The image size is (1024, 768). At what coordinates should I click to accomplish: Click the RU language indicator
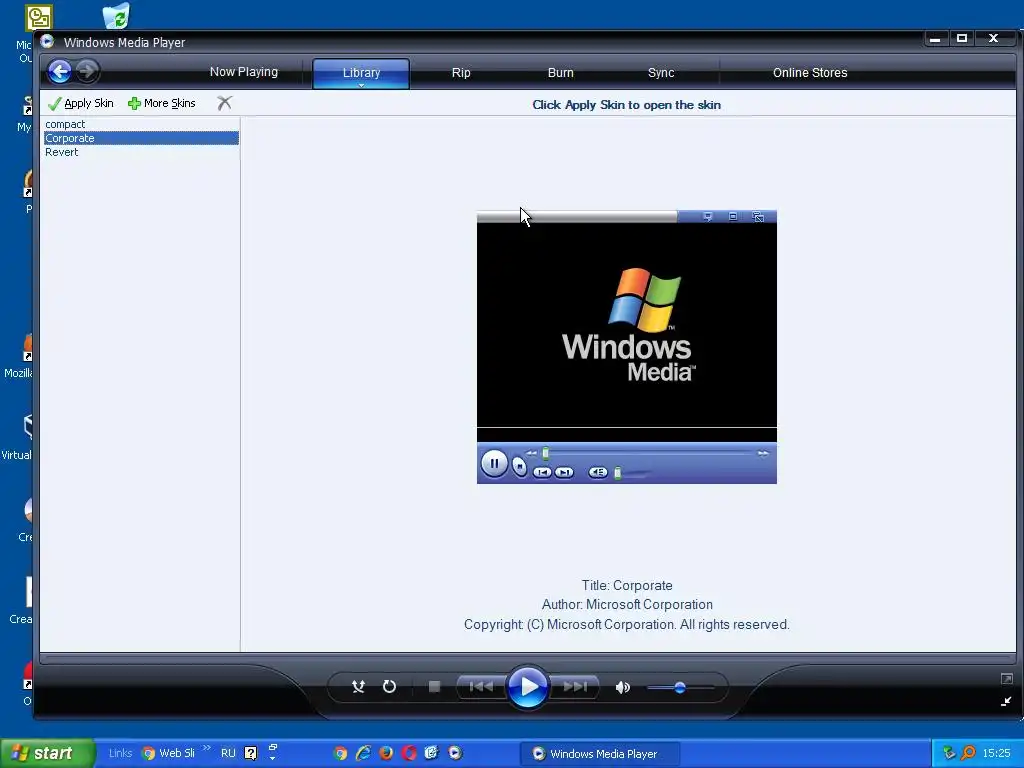(228, 753)
